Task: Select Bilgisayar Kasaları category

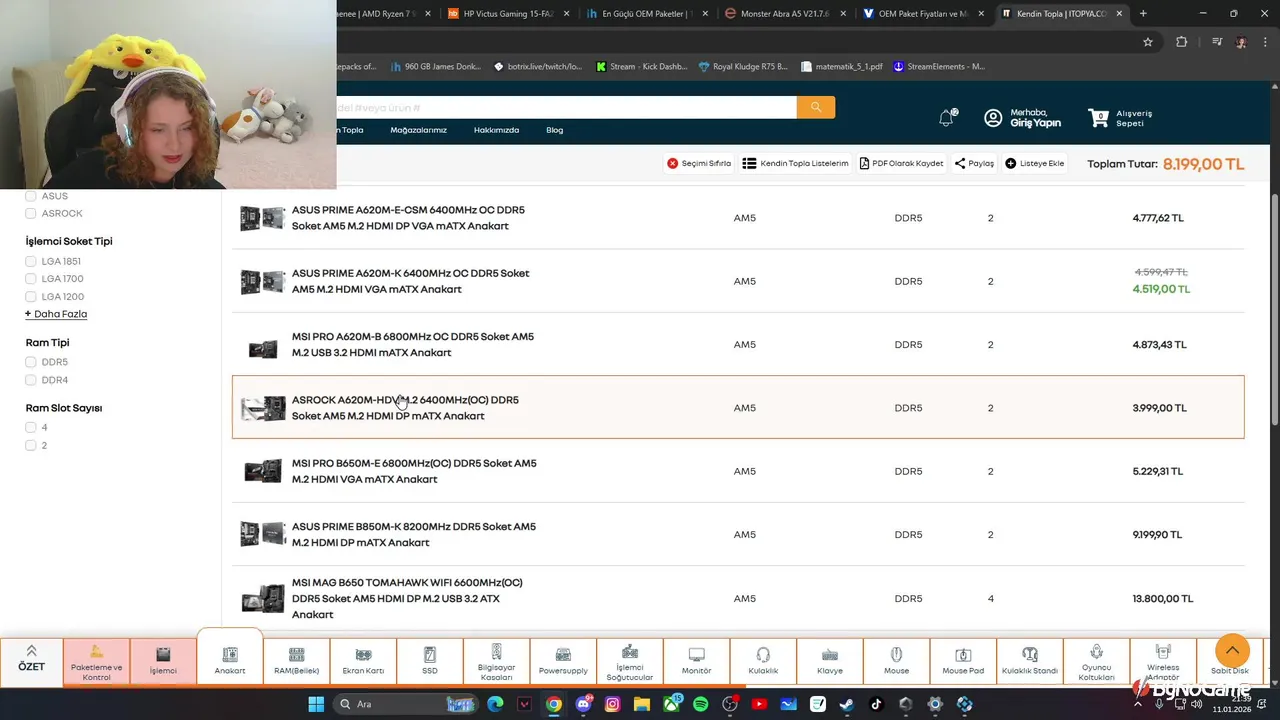Action: tap(496, 662)
